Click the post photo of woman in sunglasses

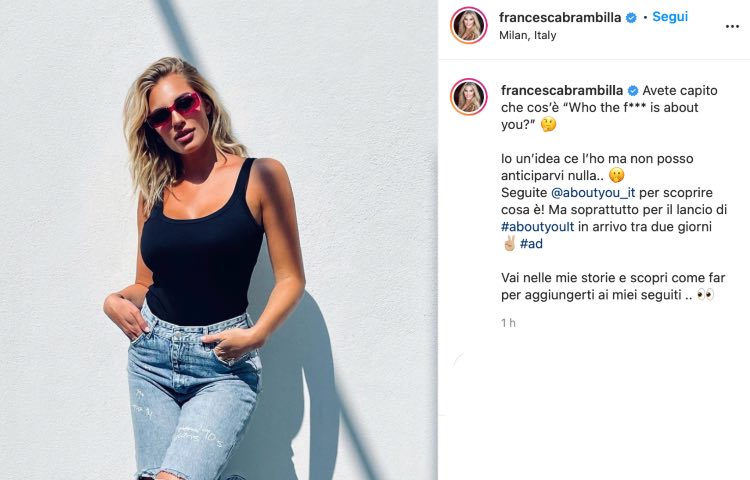point(219,240)
